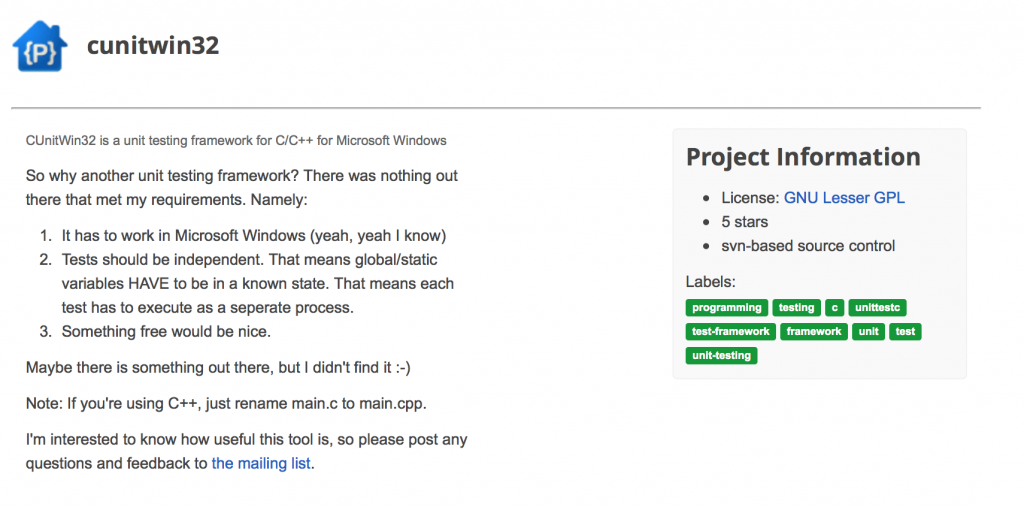Click the note about renaming main.c
Screen dimensions: 1024x507
(x=226, y=404)
